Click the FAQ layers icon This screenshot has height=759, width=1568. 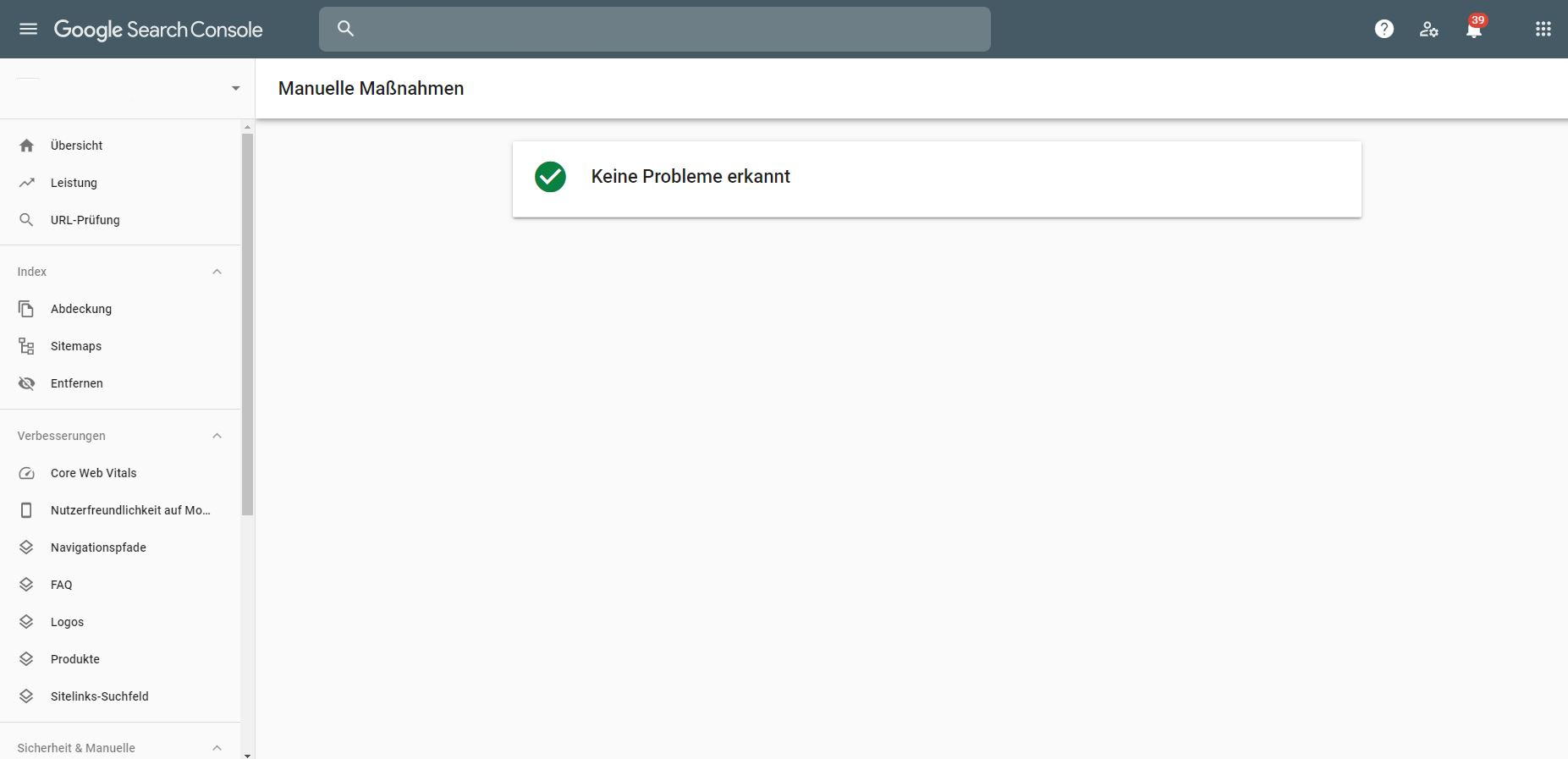pyautogui.click(x=26, y=585)
